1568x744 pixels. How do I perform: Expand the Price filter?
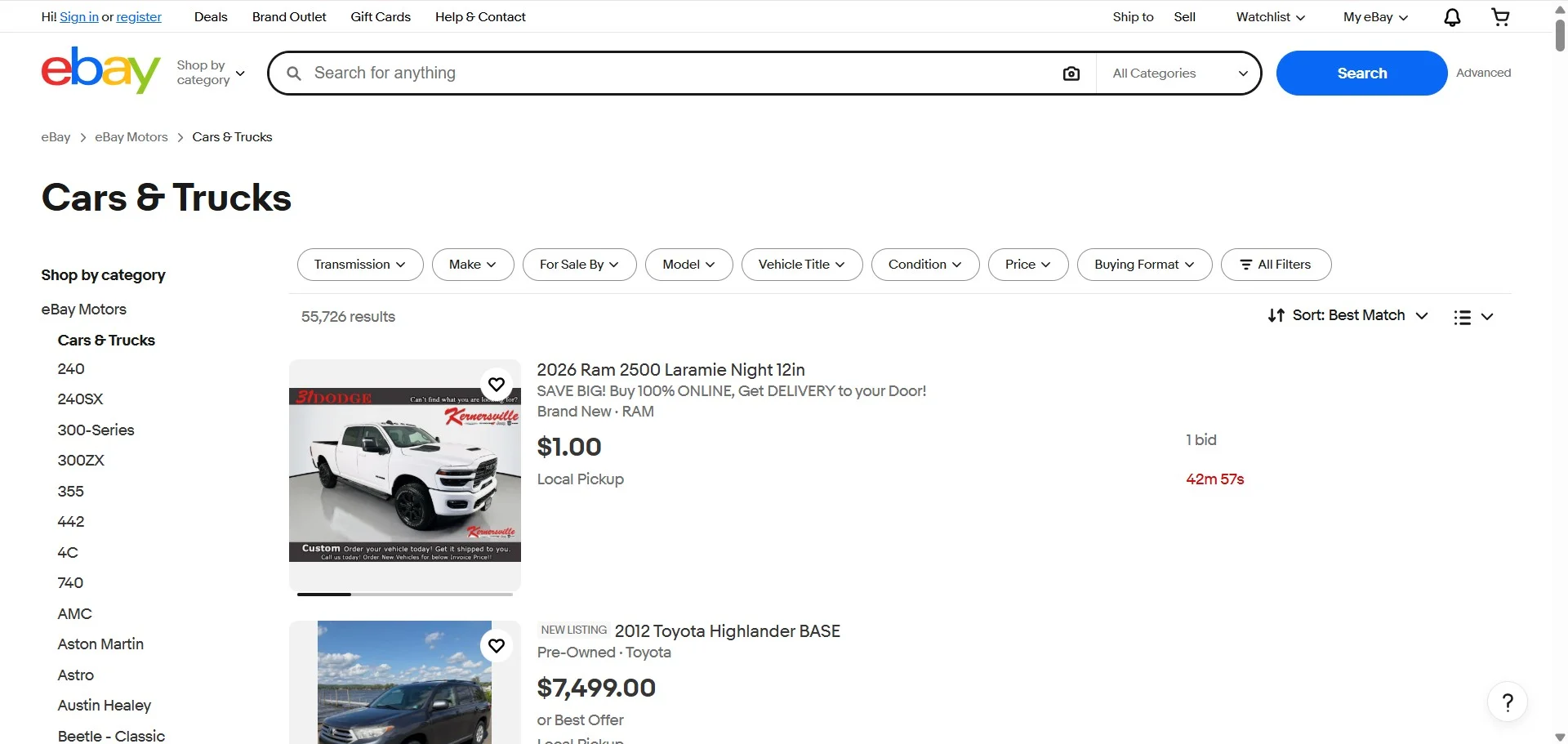click(1028, 265)
